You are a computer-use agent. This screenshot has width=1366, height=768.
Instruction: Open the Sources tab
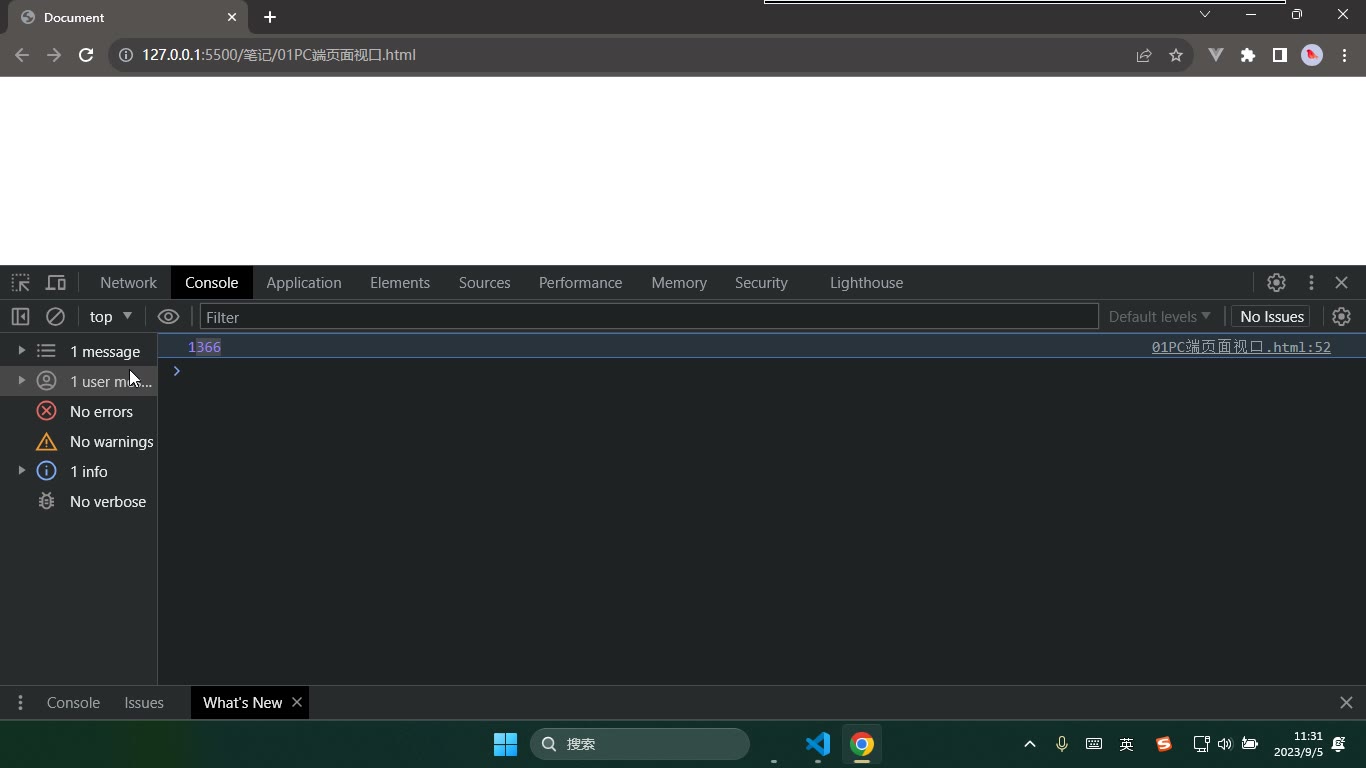click(x=485, y=283)
